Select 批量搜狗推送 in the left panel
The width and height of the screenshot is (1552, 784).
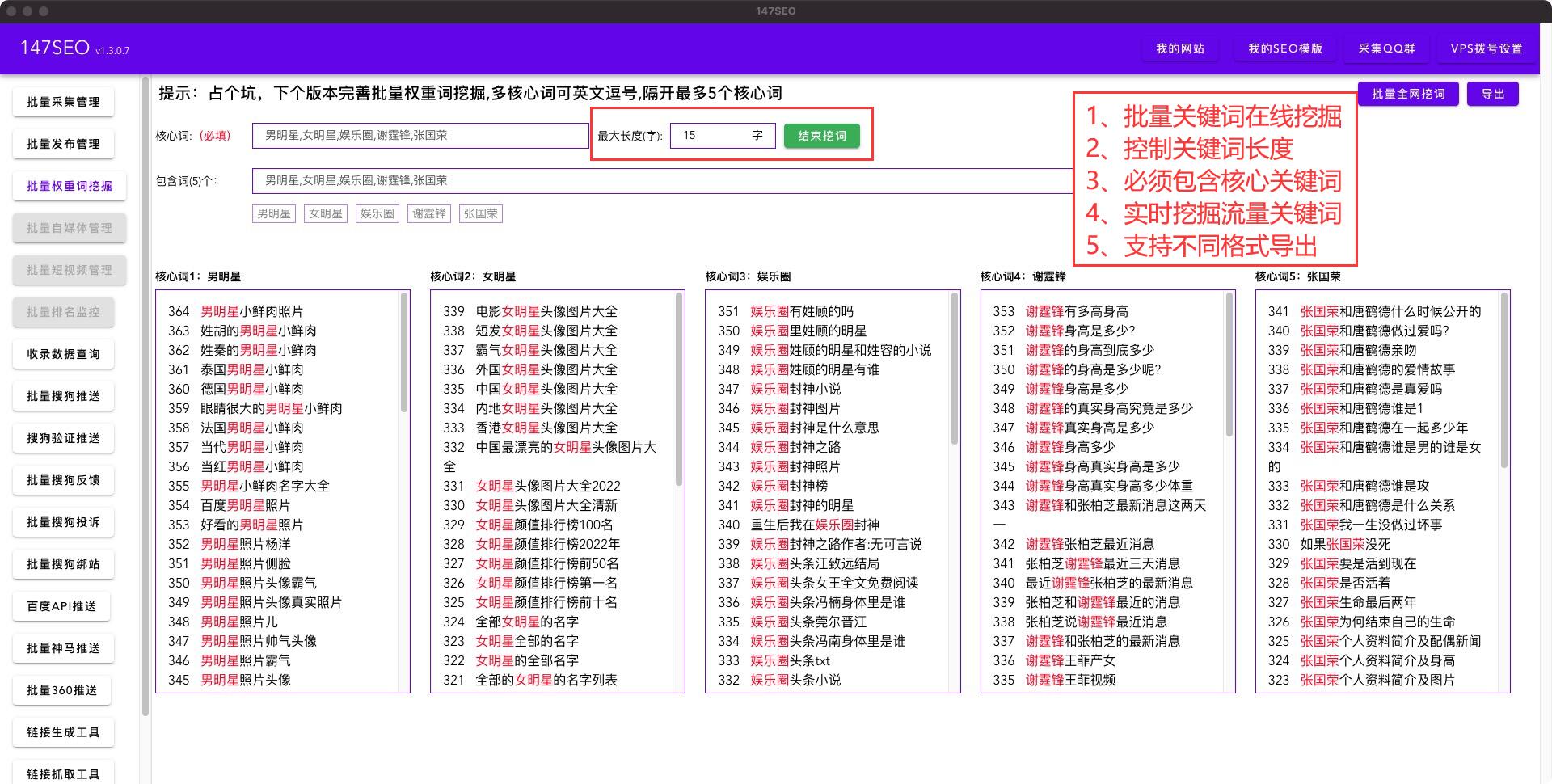[63, 396]
